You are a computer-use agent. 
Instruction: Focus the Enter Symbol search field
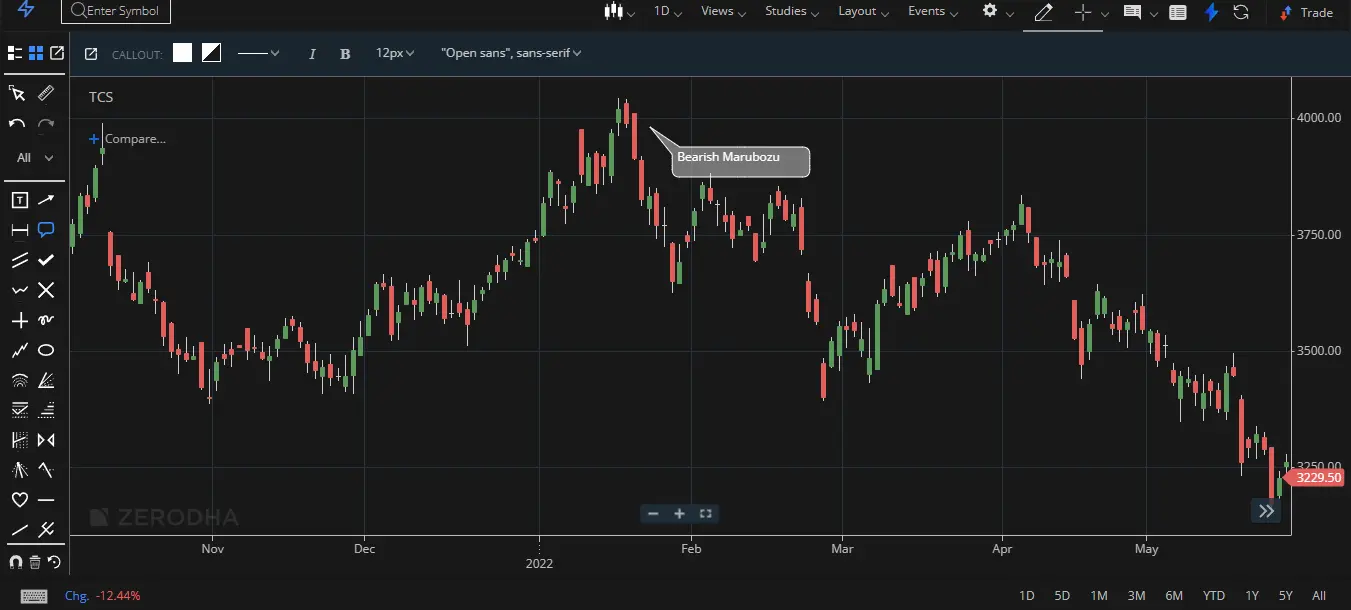point(116,11)
